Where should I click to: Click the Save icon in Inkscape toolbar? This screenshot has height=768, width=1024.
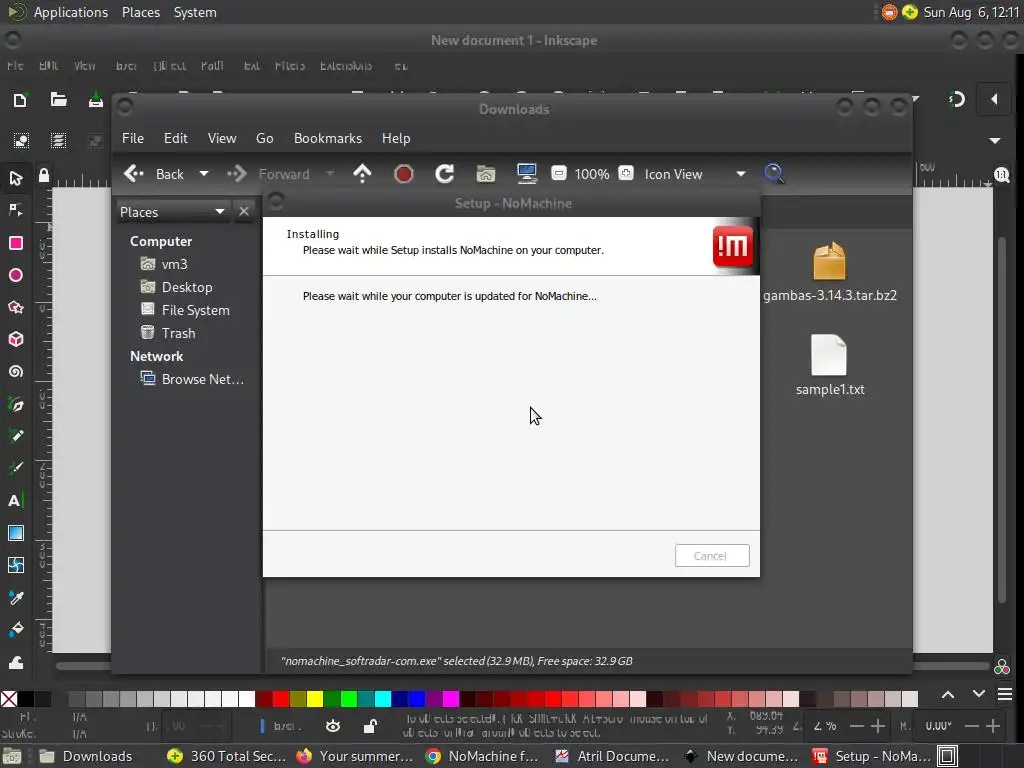pos(95,100)
